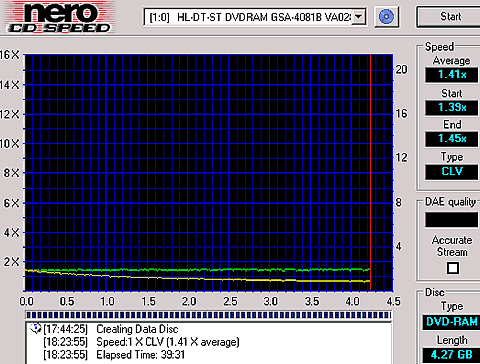Image resolution: width=480 pixels, height=364 pixels.
Task: Click the DVD-RAM disc type field
Action: click(x=451, y=322)
